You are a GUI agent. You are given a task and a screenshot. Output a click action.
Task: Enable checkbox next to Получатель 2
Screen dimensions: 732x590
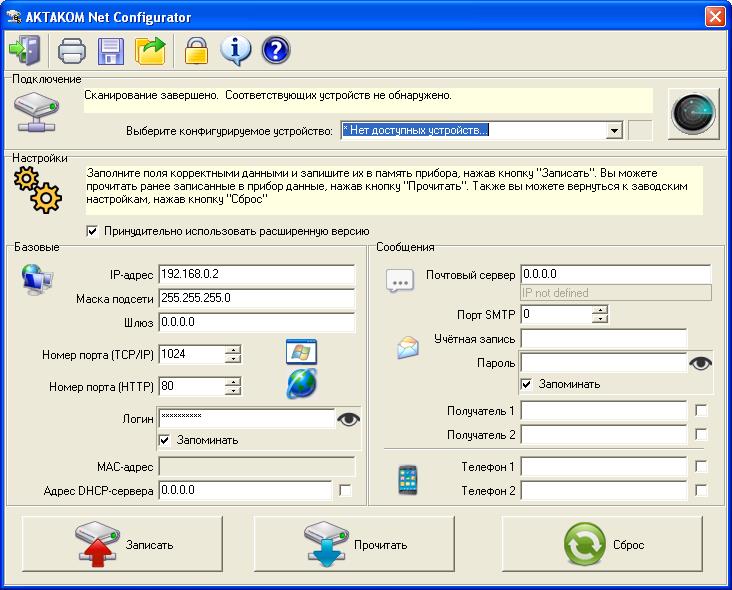701,435
